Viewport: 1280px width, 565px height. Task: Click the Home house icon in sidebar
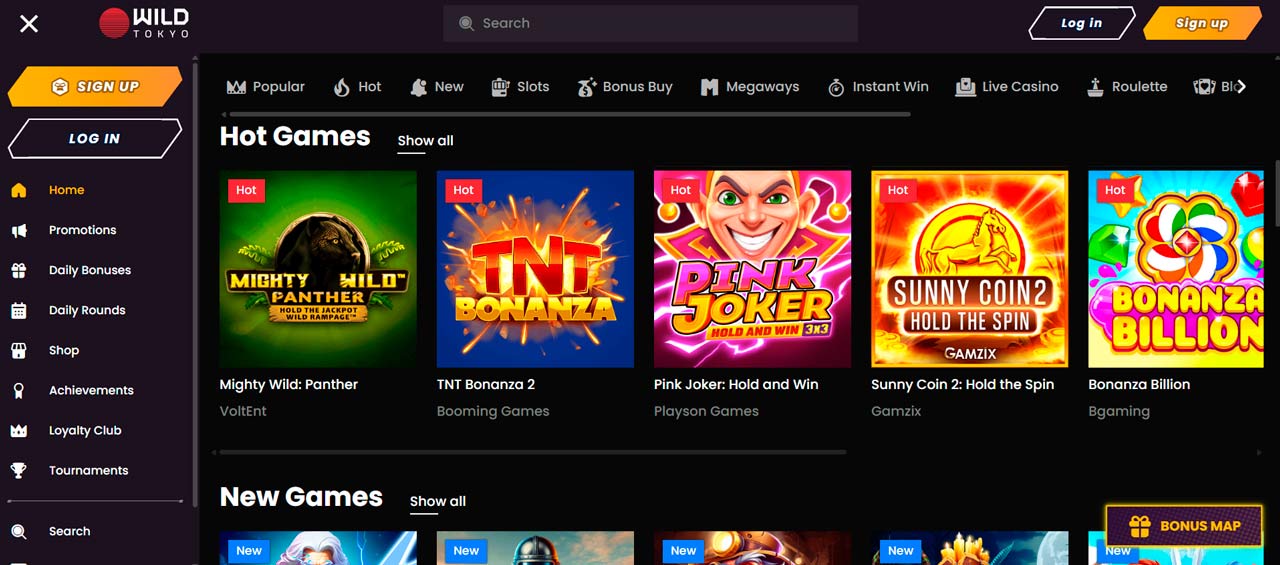point(18,190)
